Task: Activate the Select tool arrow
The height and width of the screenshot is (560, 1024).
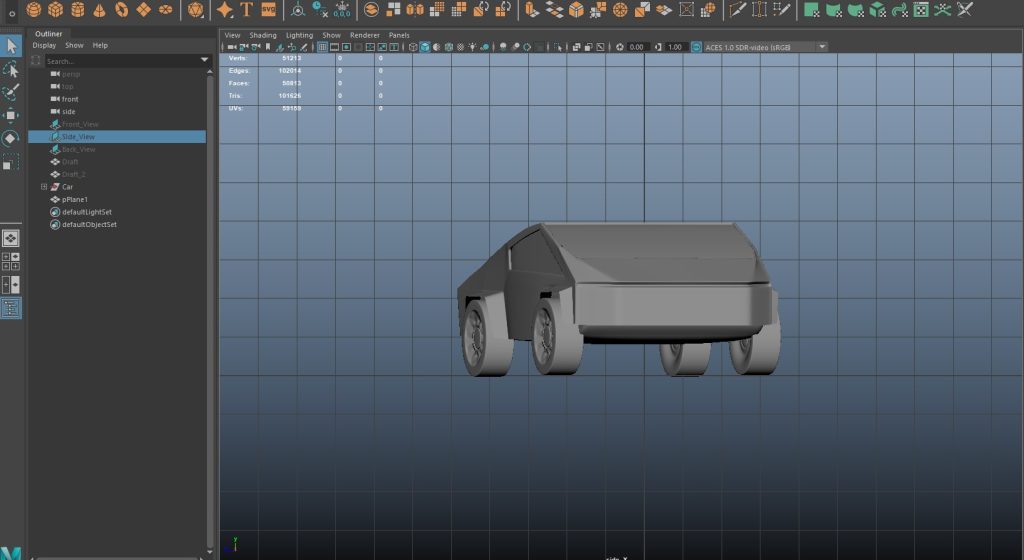Action: coord(11,46)
